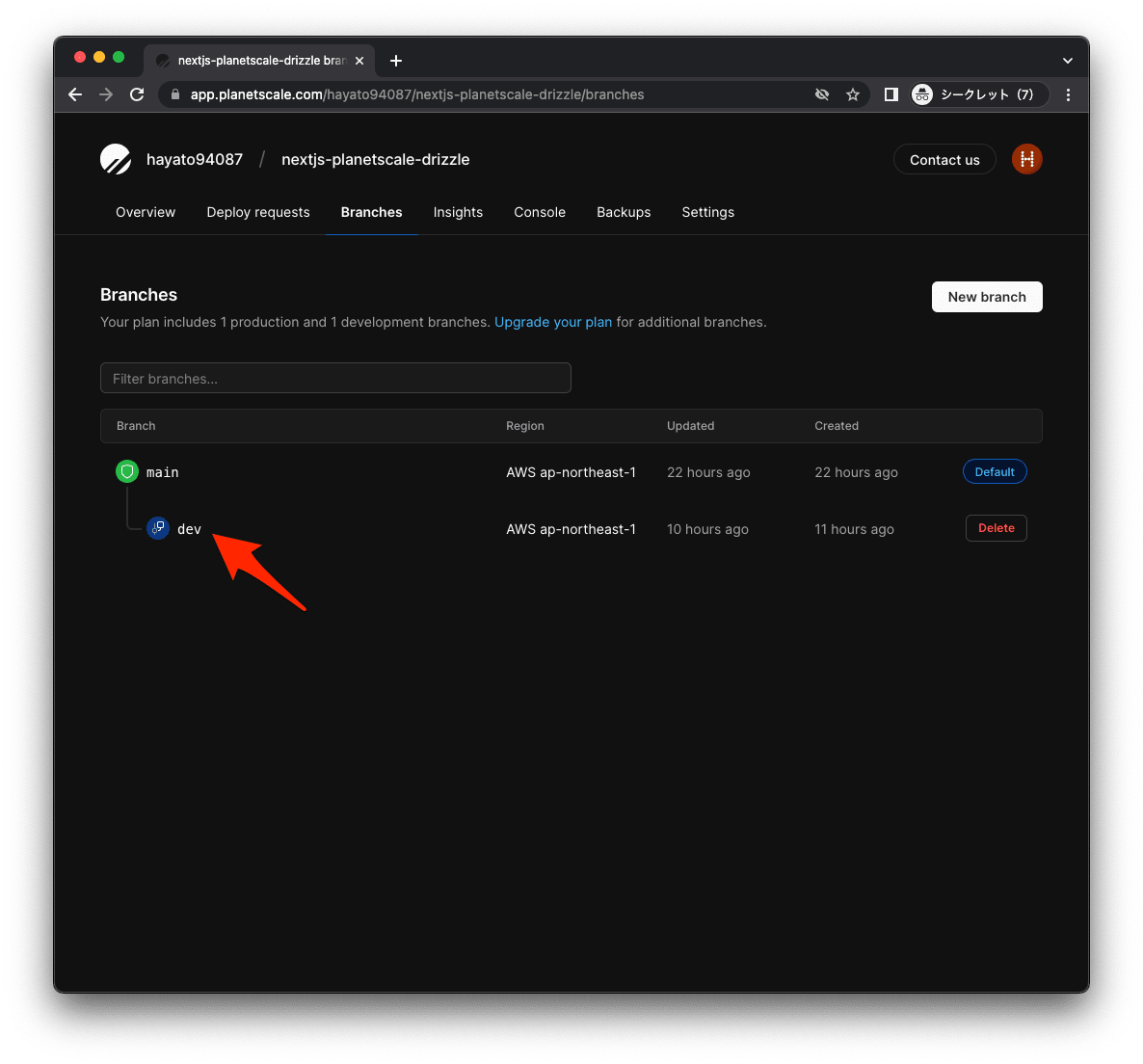
Task: Click dev's AWS ap-northeast-1 region
Action: click(x=571, y=529)
